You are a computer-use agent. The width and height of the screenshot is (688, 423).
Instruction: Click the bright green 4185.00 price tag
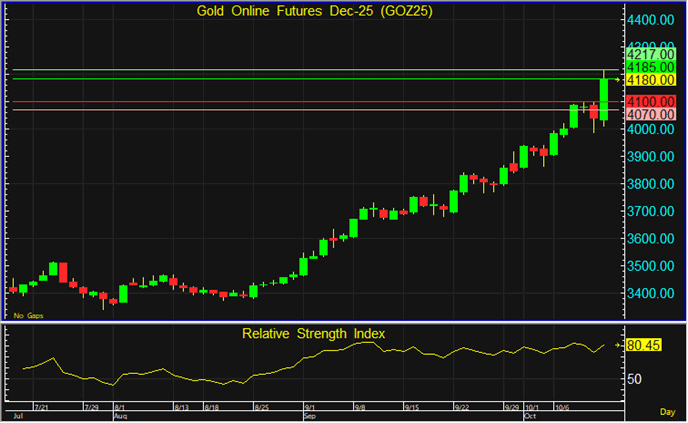coord(651,67)
